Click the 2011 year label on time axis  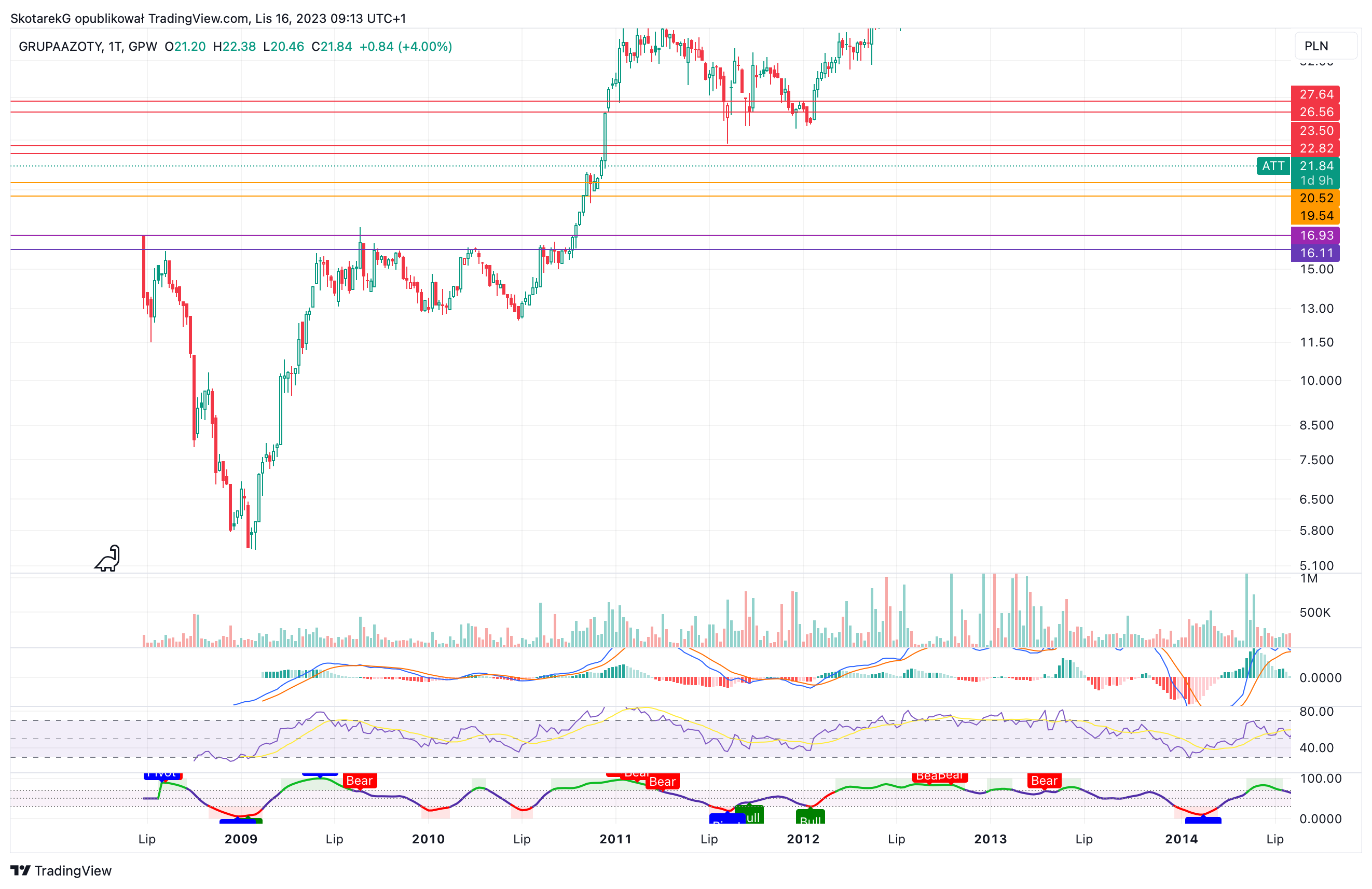pos(615,839)
